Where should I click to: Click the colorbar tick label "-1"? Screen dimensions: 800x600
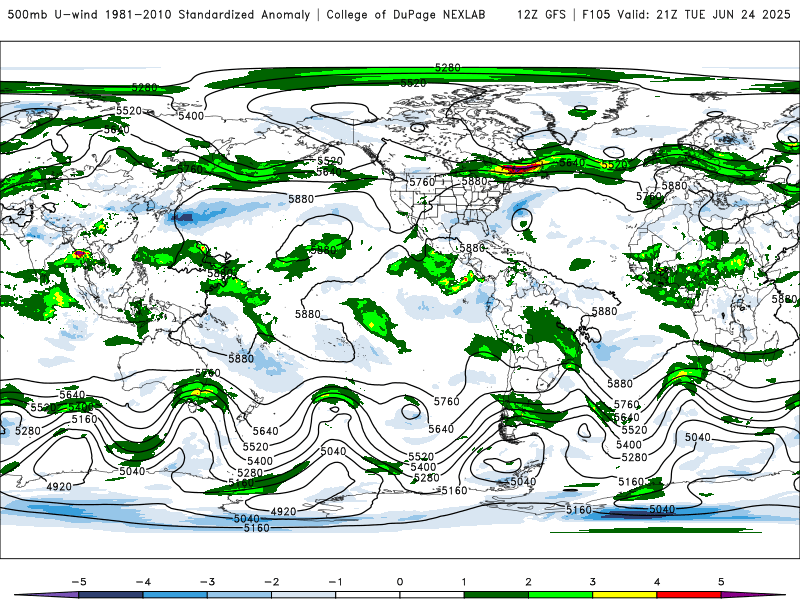tap(335, 582)
